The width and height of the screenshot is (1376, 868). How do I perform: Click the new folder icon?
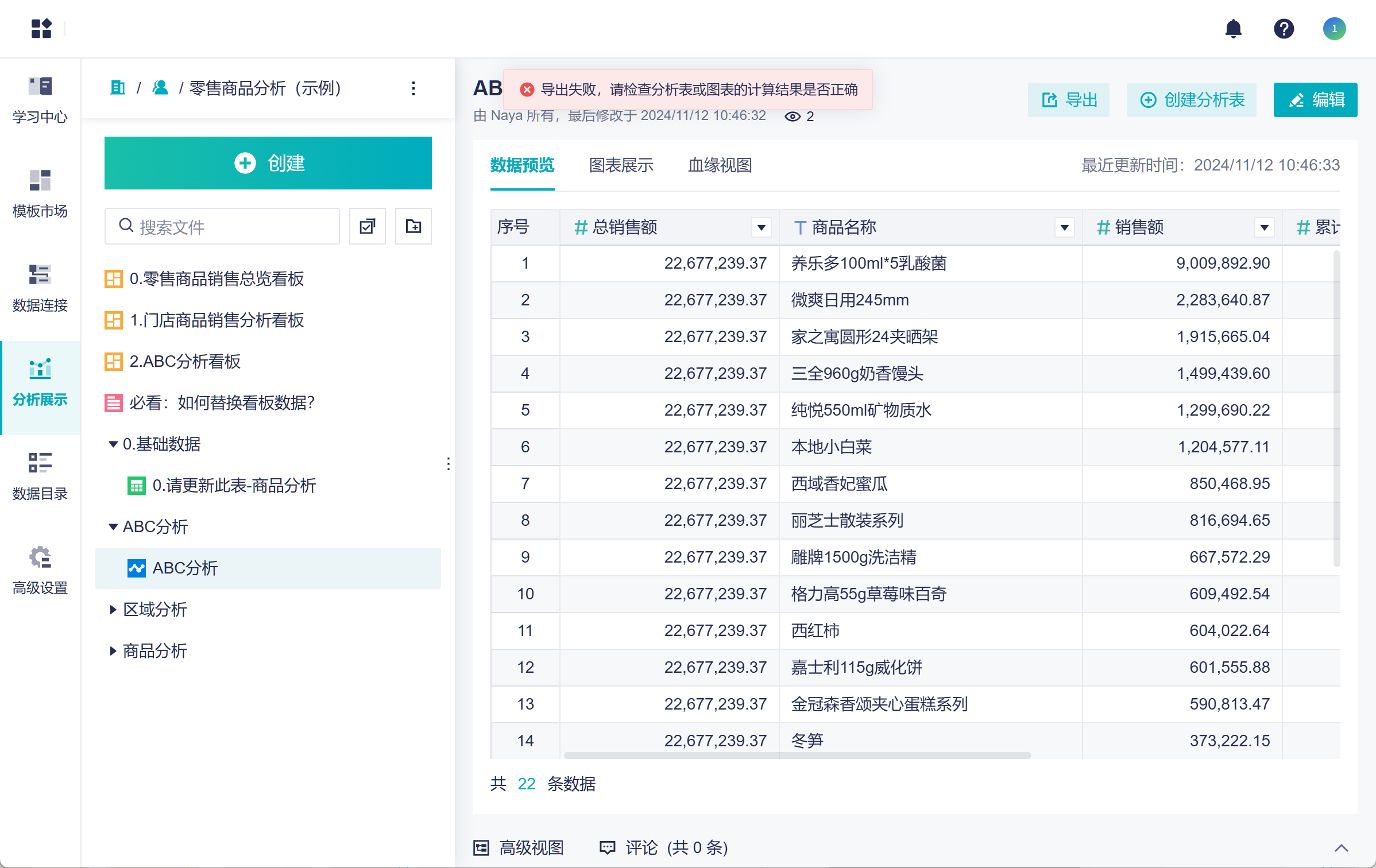(x=413, y=227)
